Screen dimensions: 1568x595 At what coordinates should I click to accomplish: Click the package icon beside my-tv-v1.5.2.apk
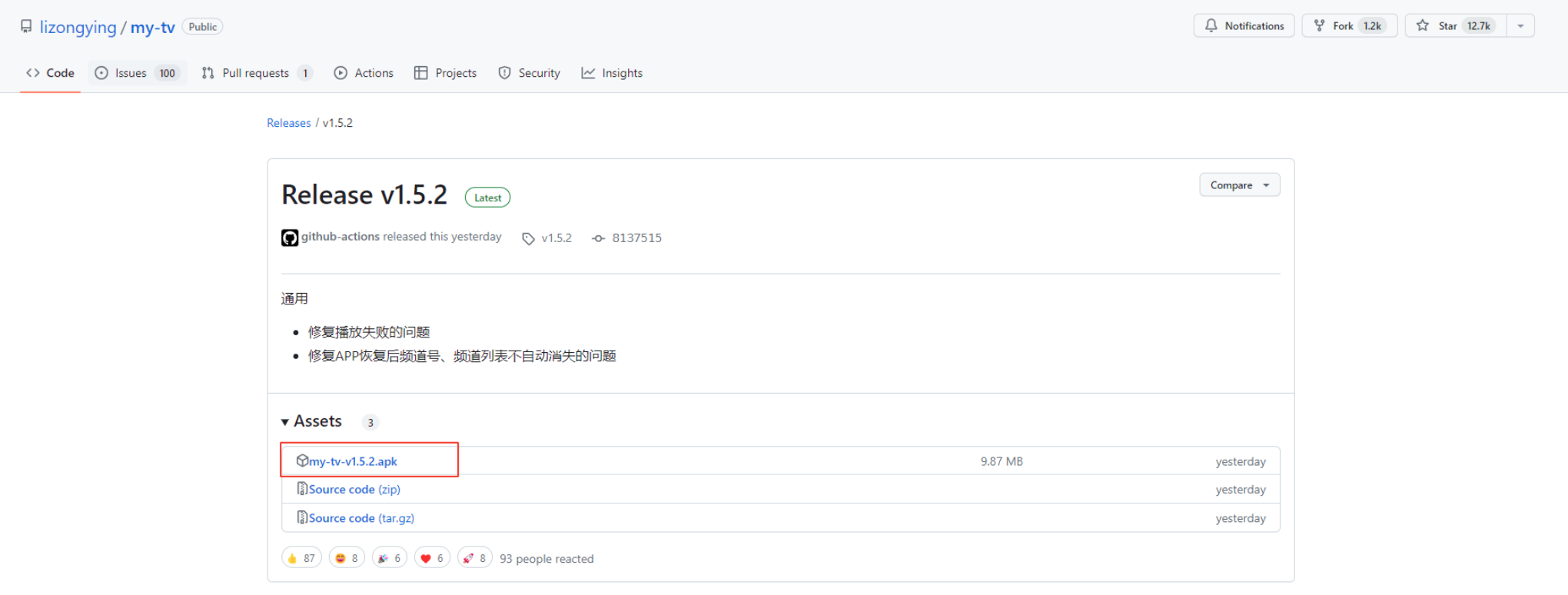(302, 460)
